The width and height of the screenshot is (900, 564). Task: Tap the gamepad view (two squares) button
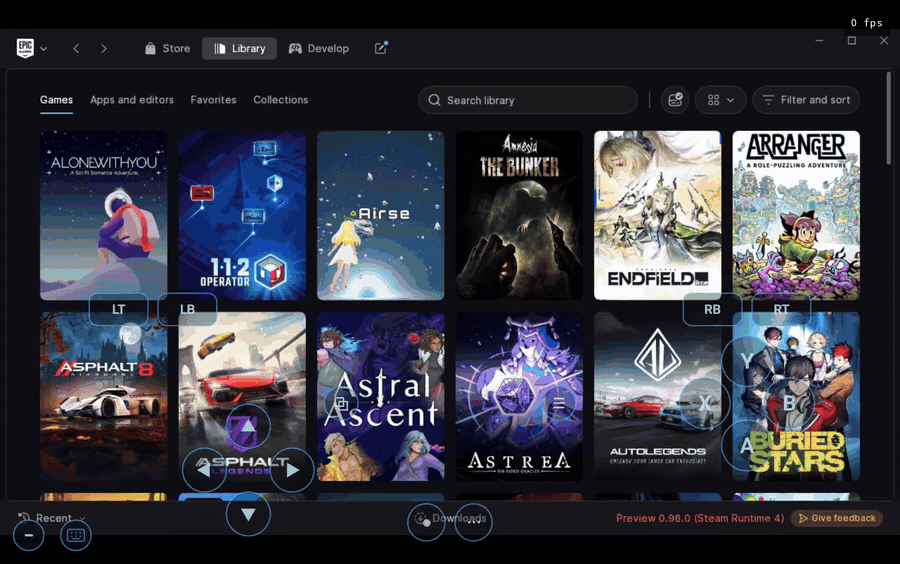(342, 403)
